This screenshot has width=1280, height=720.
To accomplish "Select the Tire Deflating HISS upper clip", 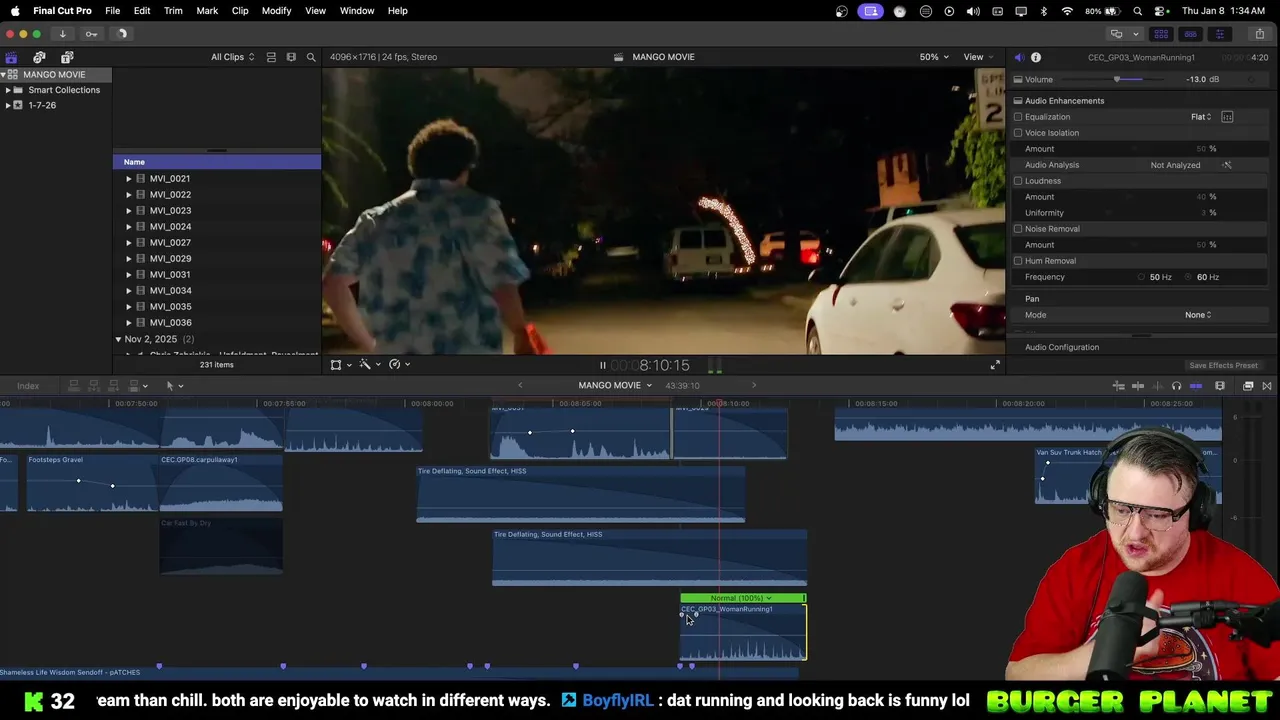I will (581, 494).
